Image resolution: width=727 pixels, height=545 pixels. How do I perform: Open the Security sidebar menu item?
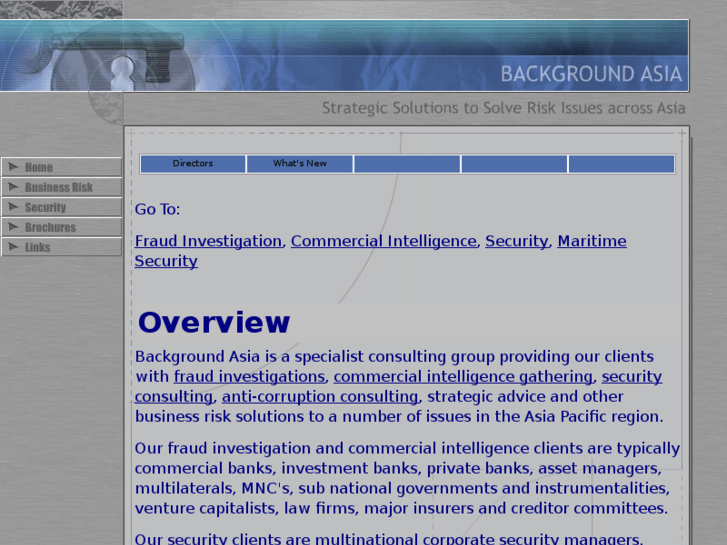pyautogui.click(x=61, y=207)
